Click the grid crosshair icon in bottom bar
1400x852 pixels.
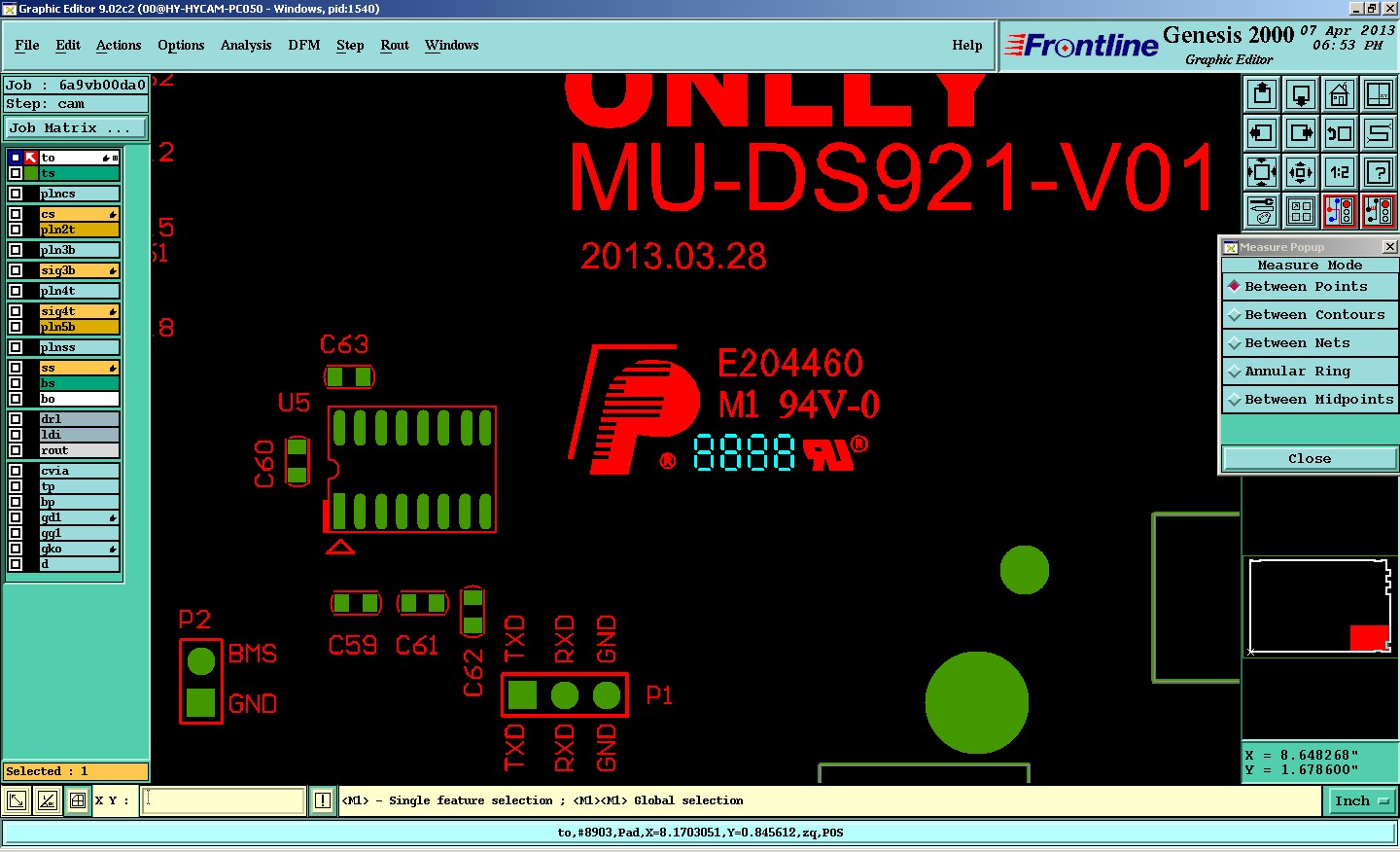point(78,800)
